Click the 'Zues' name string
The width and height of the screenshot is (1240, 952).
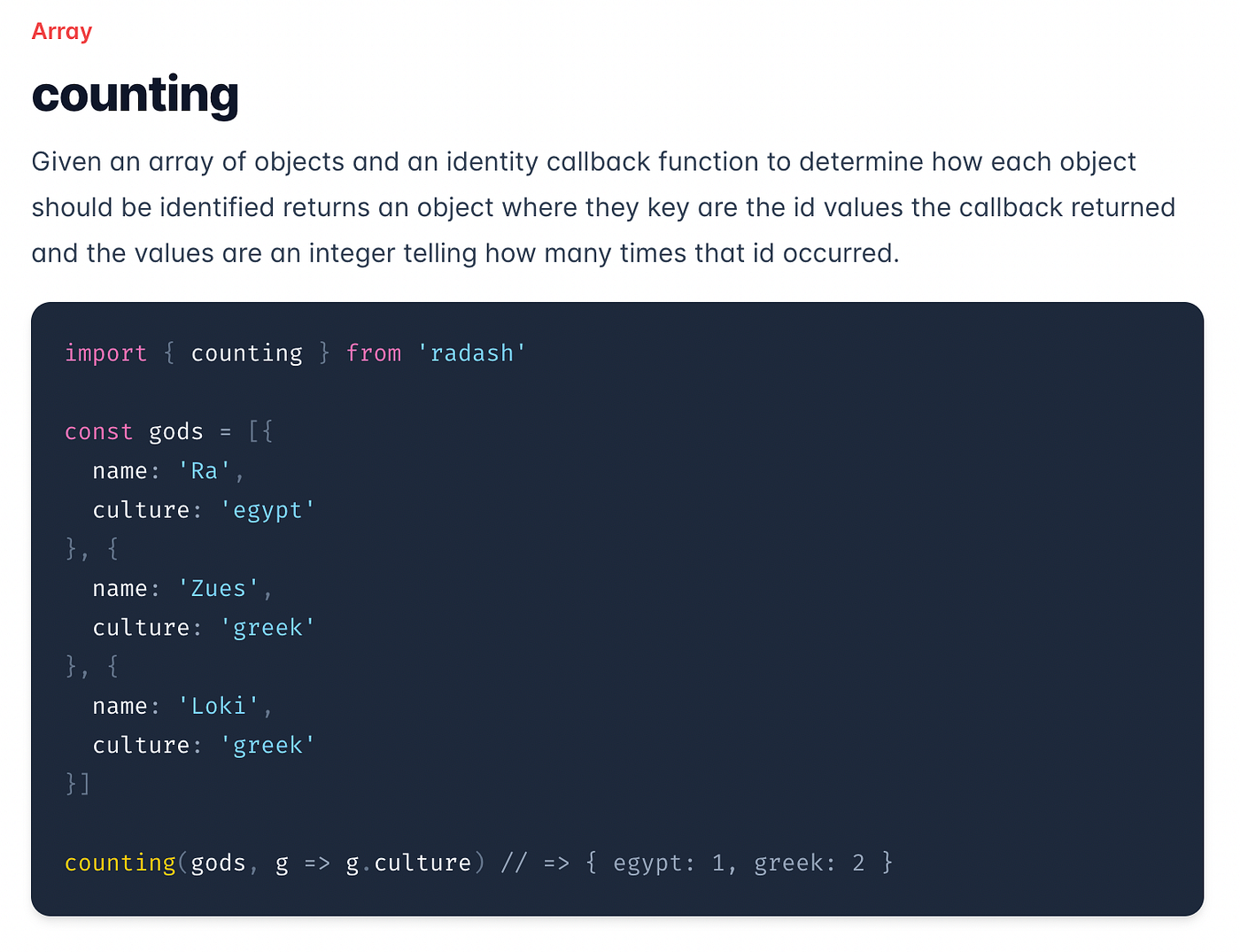218,589
